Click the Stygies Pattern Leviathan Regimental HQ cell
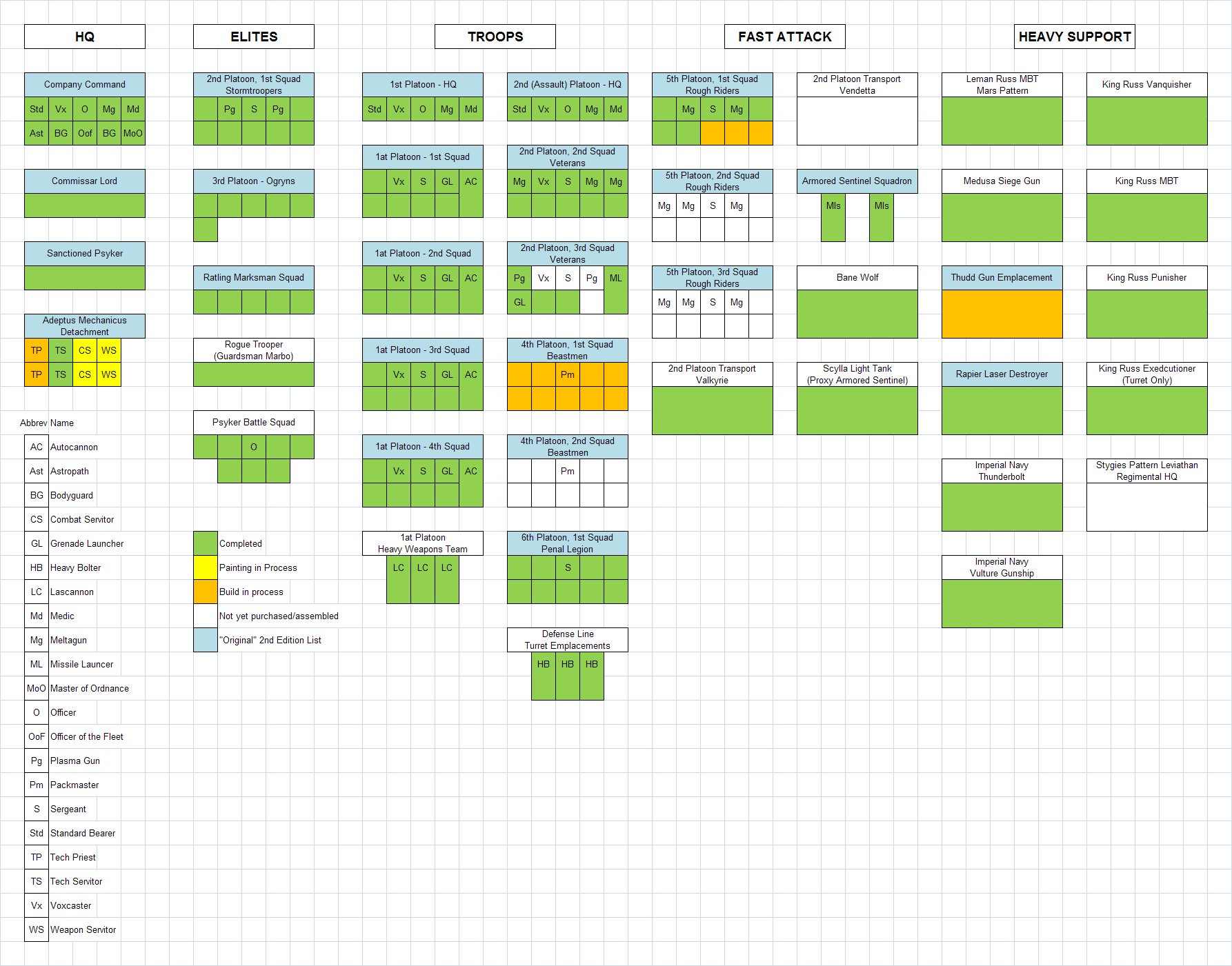This screenshot has width=1232, height=966. coord(1147,471)
